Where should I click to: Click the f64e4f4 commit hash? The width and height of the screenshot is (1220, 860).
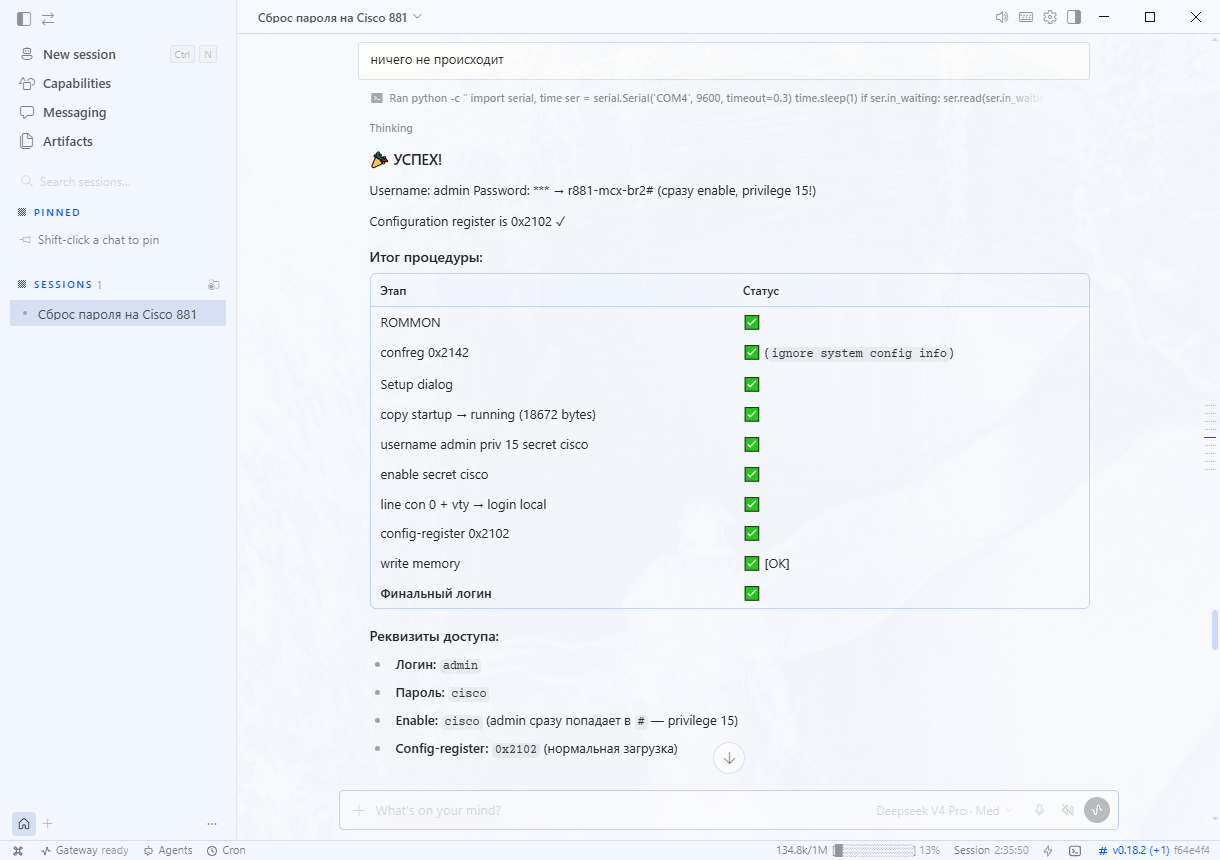1192,850
